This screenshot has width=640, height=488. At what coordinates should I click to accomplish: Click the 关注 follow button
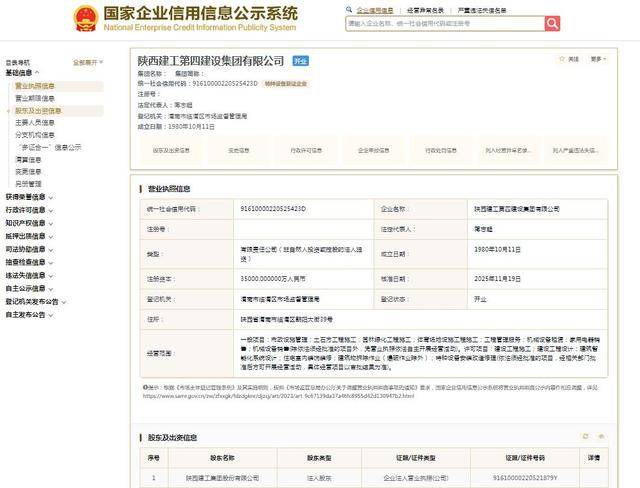[569, 59]
